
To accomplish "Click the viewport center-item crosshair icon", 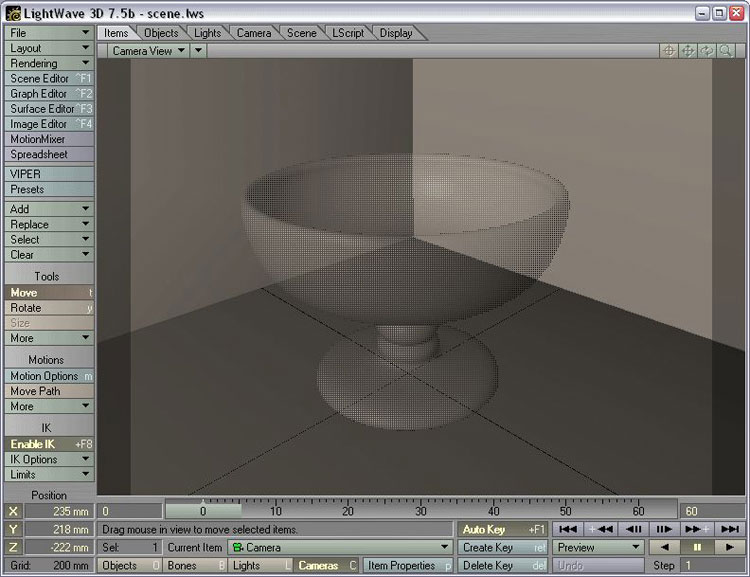I will point(669,51).
